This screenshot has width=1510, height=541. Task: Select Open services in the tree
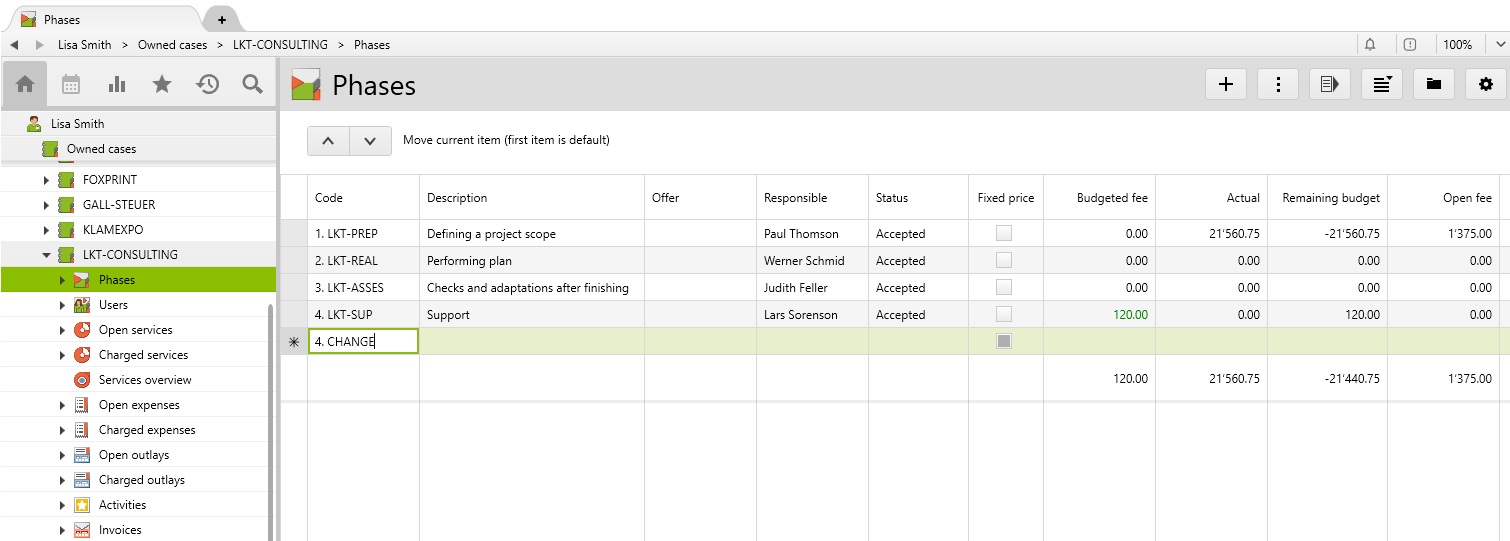coord(135,330)
